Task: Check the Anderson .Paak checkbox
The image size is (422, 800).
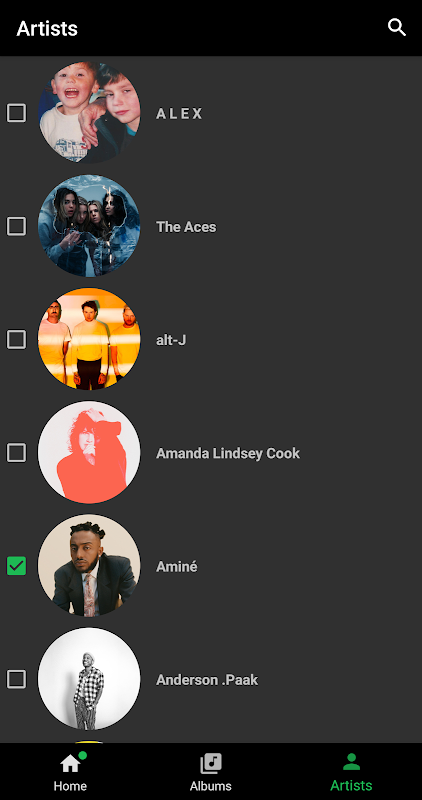Action: [x=16, y=679]
